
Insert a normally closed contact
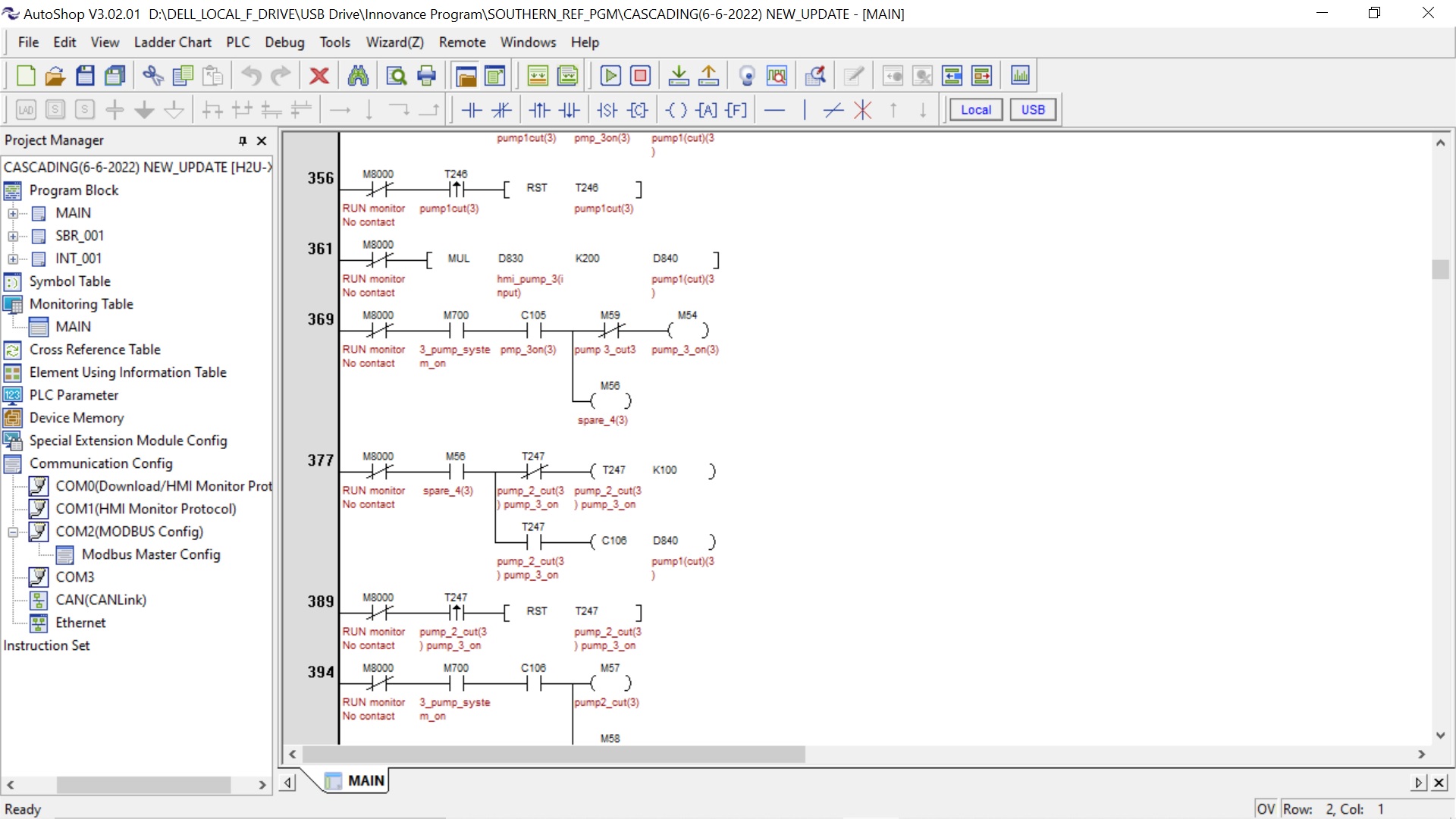(x=501, y=111)
